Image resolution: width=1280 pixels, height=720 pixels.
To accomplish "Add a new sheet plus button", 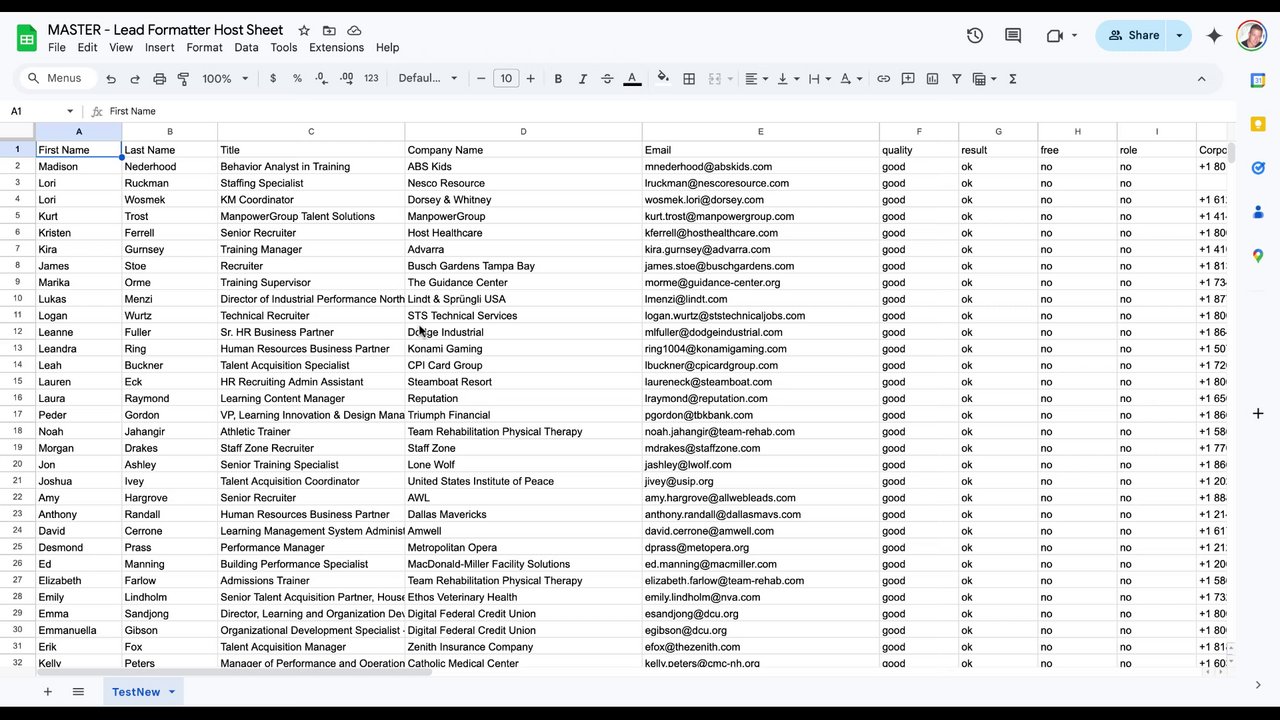I will [x=47, y=692].
